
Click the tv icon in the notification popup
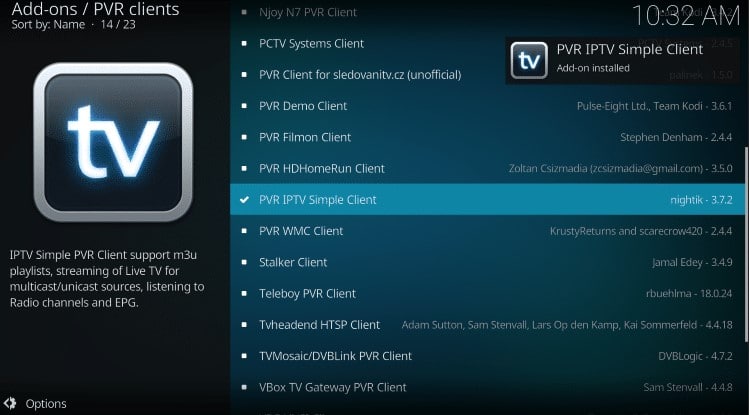[x=529, y=60]
